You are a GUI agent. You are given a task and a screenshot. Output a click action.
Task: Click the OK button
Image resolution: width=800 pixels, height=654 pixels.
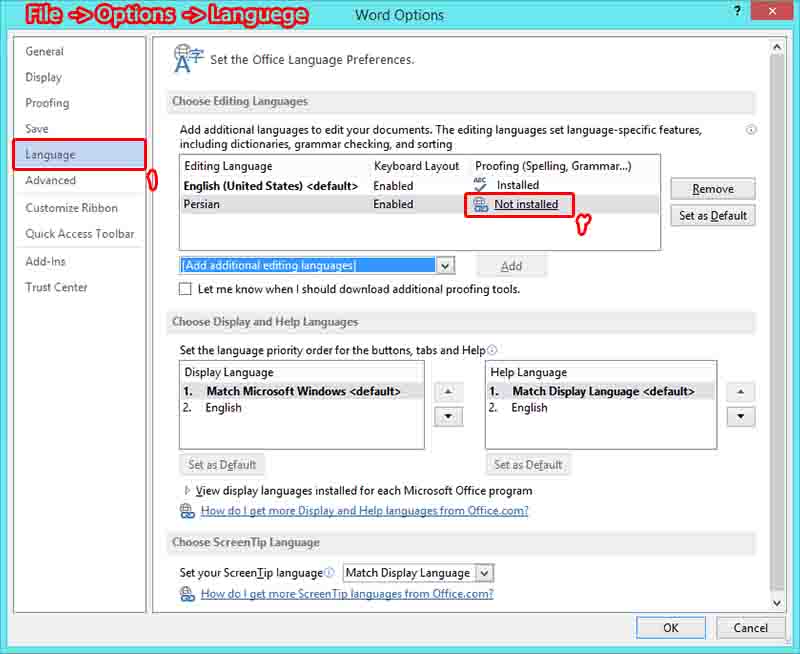point(670,628)
